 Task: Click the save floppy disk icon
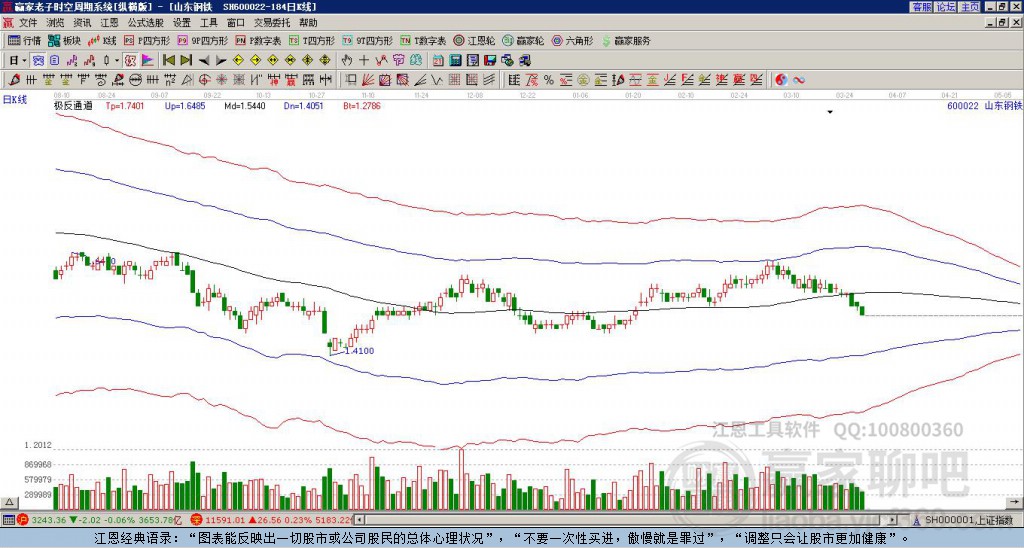pyautogui.click(x=489, y=60)
